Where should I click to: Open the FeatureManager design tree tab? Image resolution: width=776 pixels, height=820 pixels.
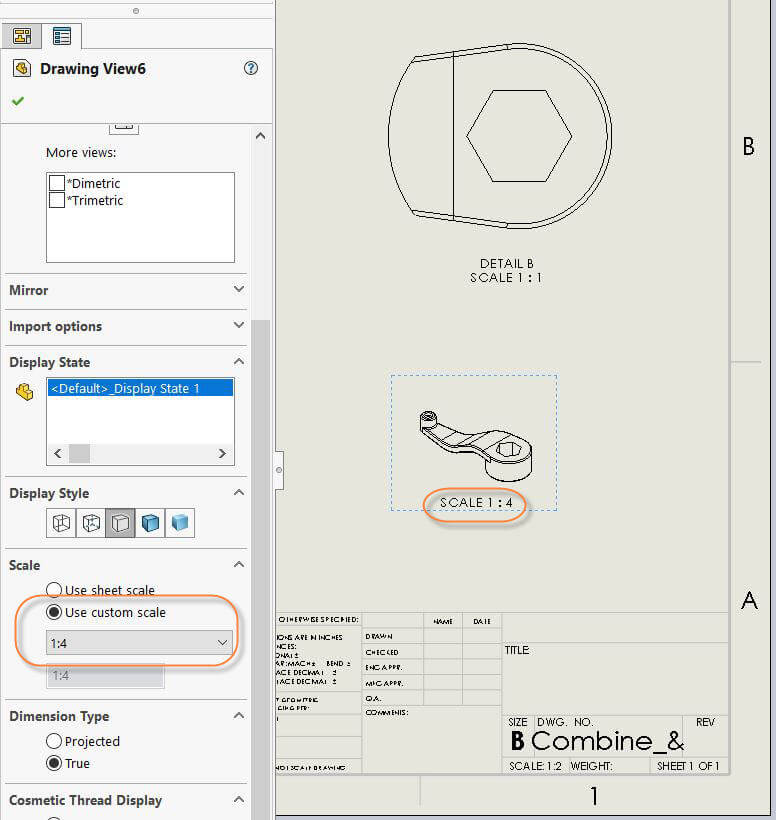pyautogui.click(x=21, y=36)
